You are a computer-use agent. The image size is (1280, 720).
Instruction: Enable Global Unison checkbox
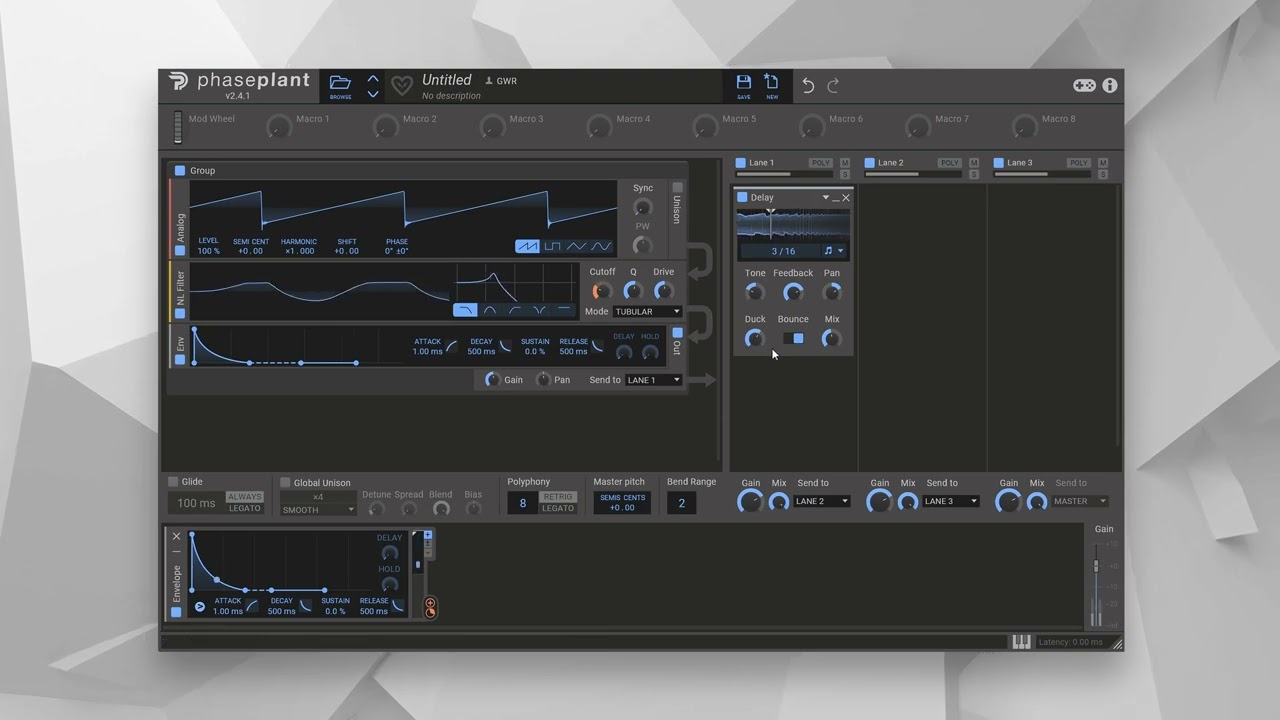[285, 482]
